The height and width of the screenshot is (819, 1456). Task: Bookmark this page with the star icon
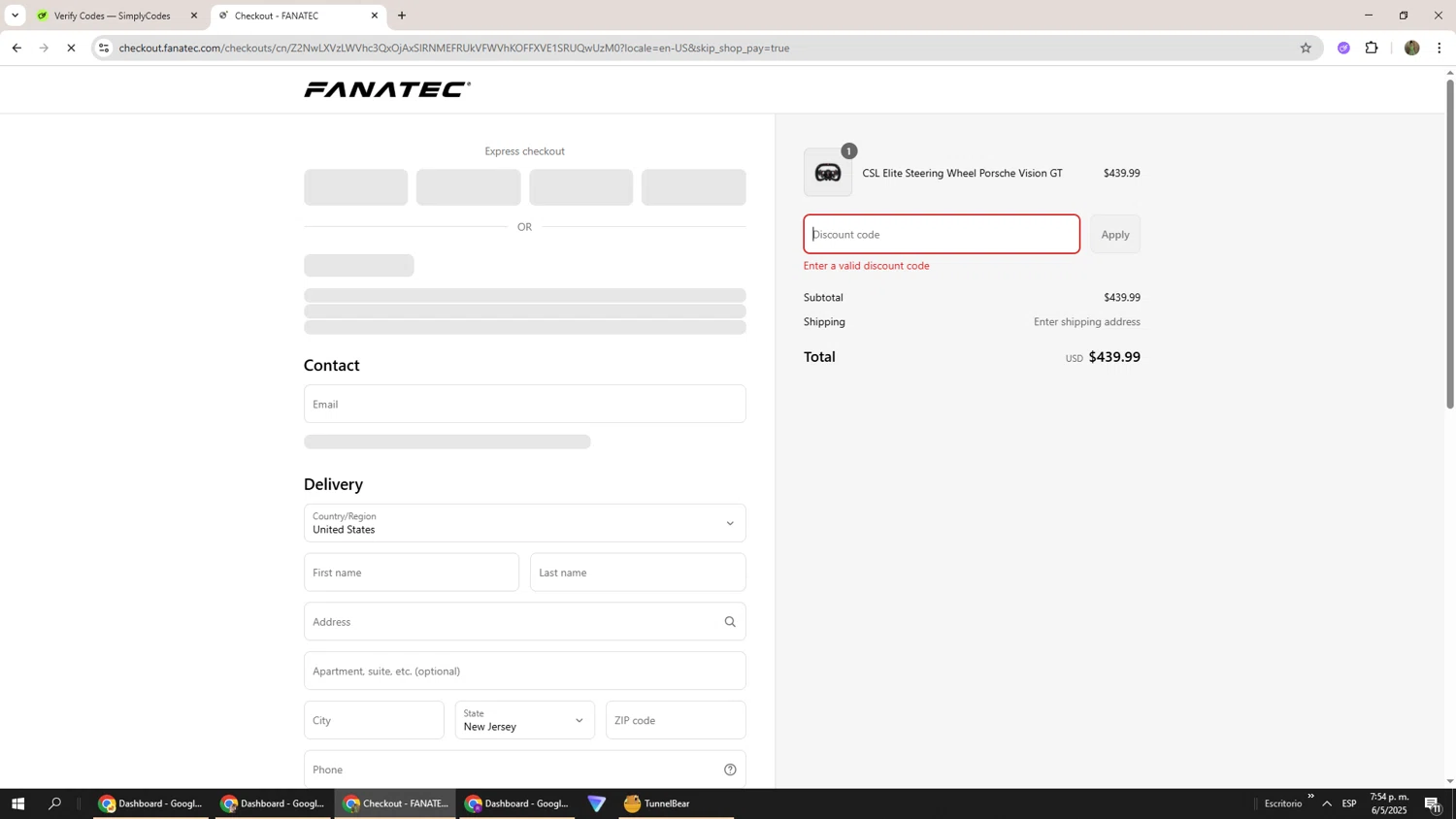coord(1306,48)
